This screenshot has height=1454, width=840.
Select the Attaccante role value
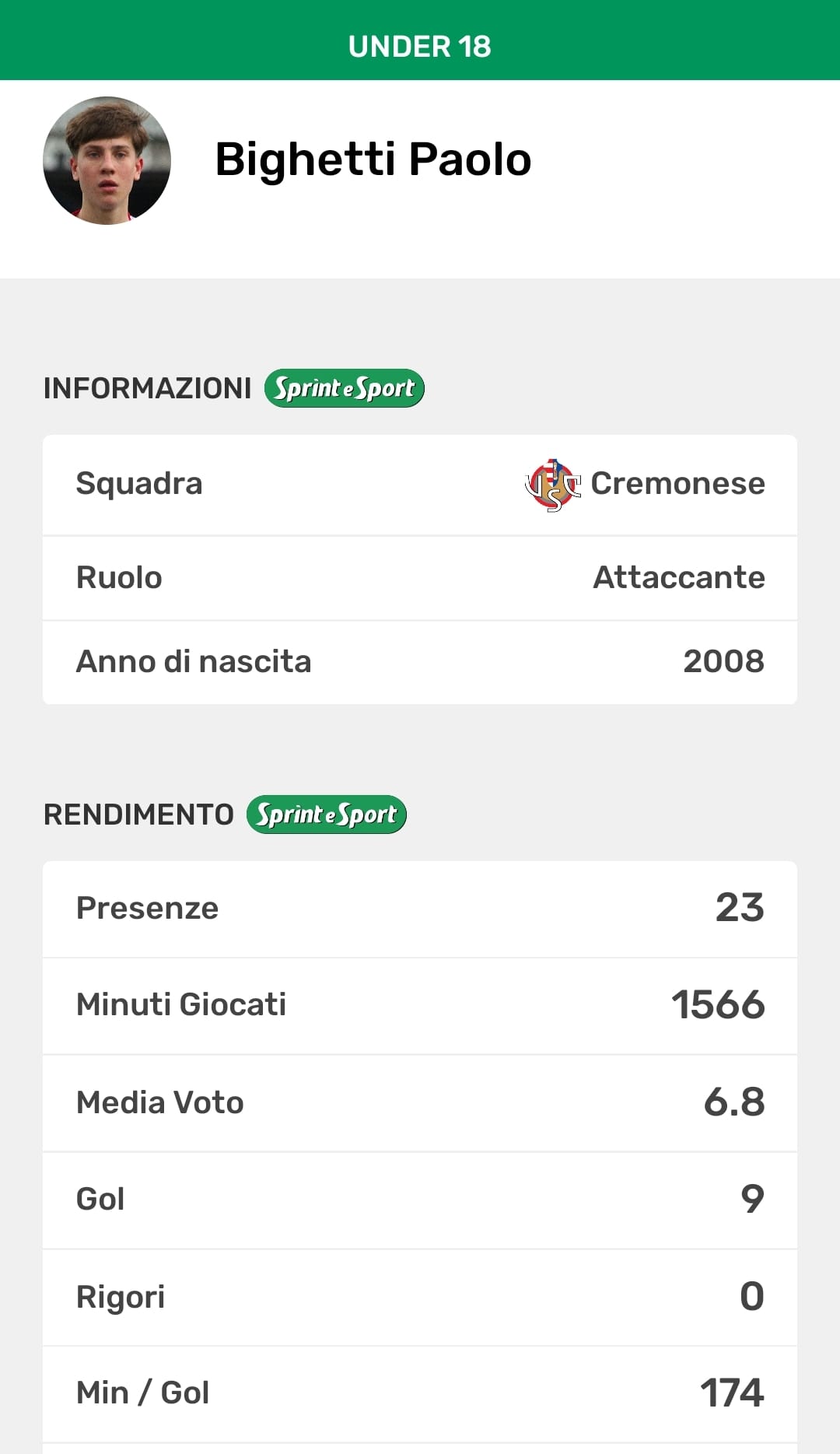pos(679,578)
